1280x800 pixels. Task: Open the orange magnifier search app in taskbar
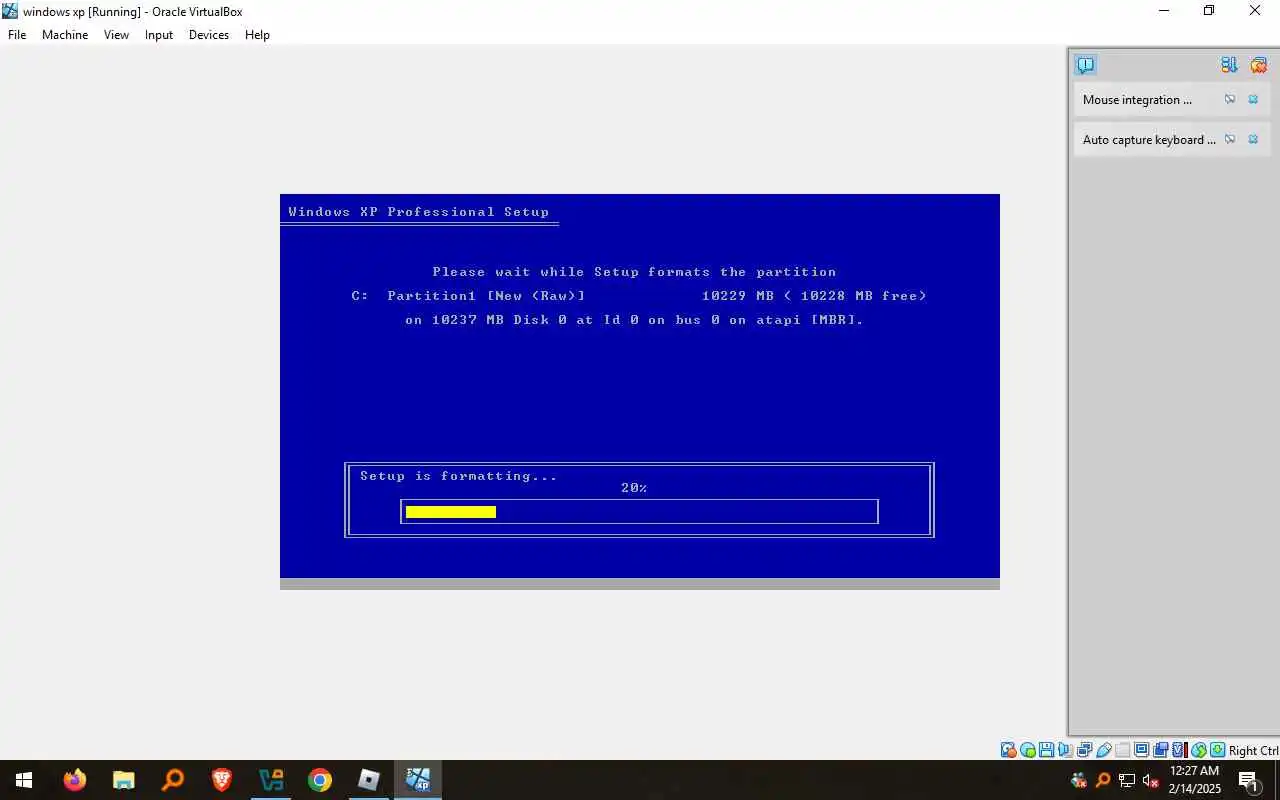click(173, 780)
